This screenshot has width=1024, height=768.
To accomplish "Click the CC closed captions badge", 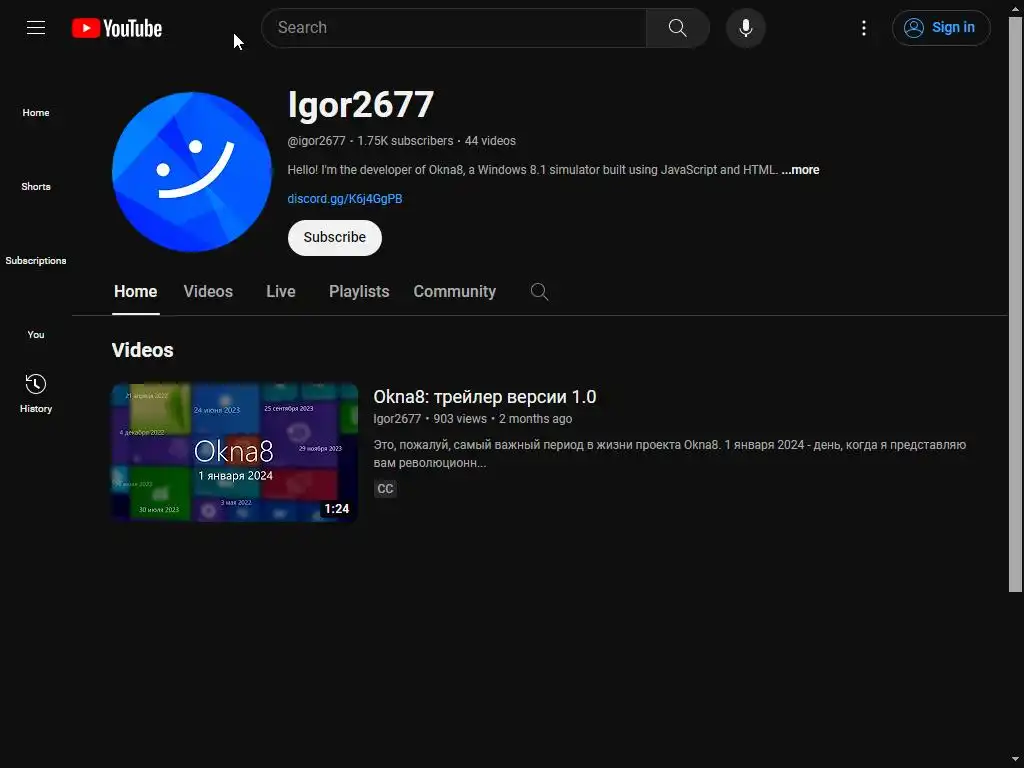I will click(385, 488).
